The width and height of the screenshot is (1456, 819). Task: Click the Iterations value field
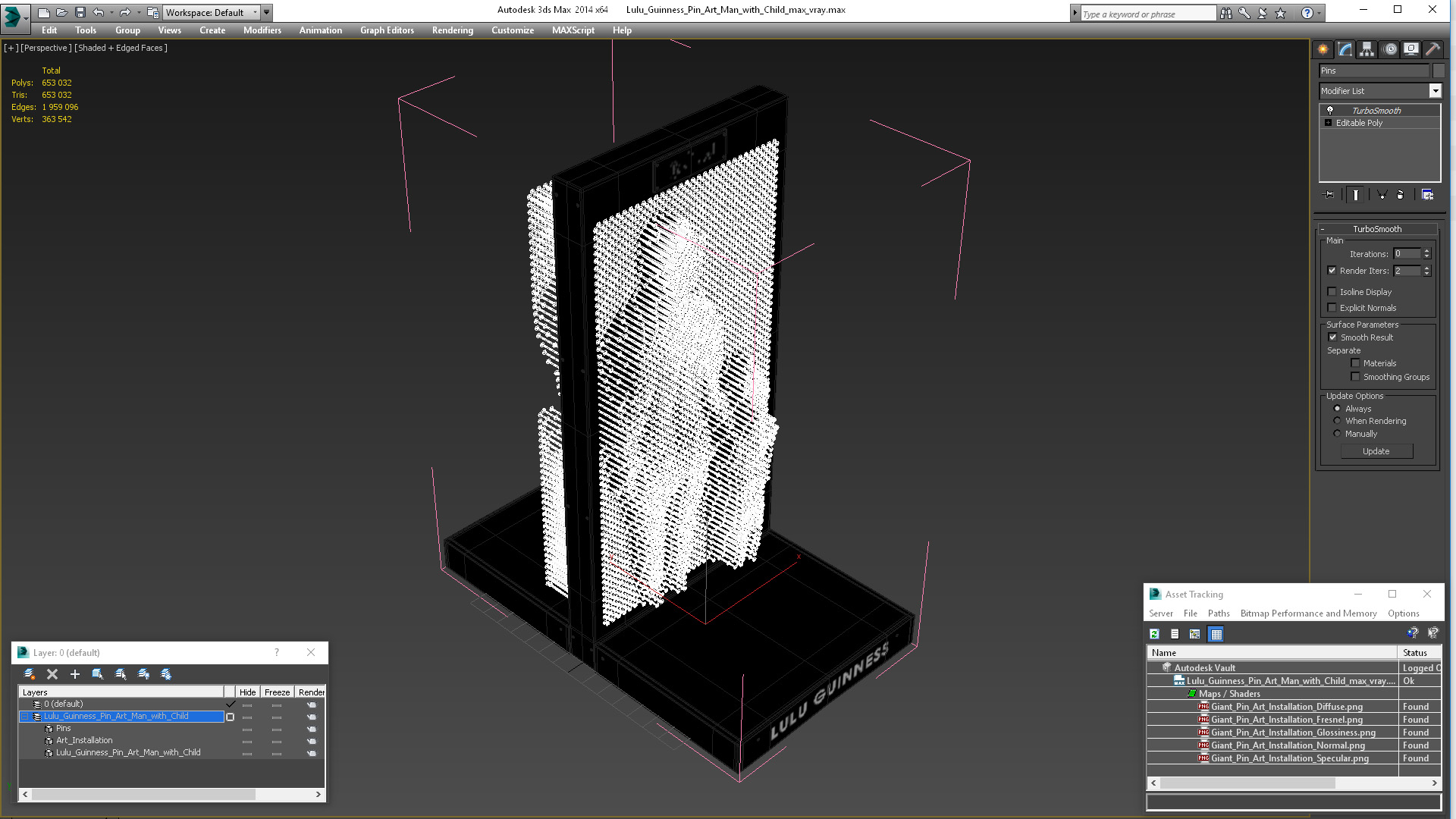(1407, 254)
